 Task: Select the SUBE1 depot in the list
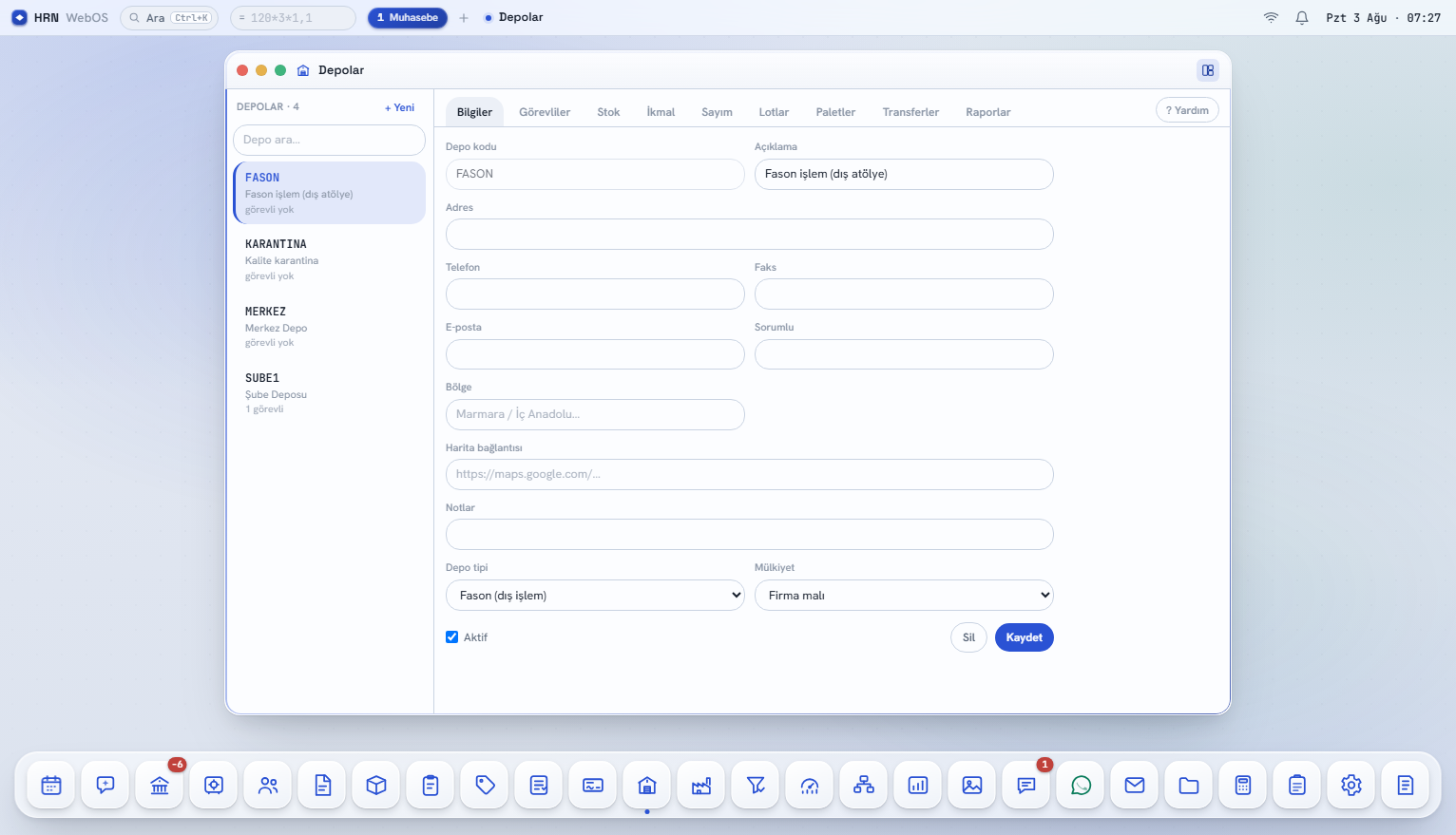pyautogui.click(x=329, y=392)
